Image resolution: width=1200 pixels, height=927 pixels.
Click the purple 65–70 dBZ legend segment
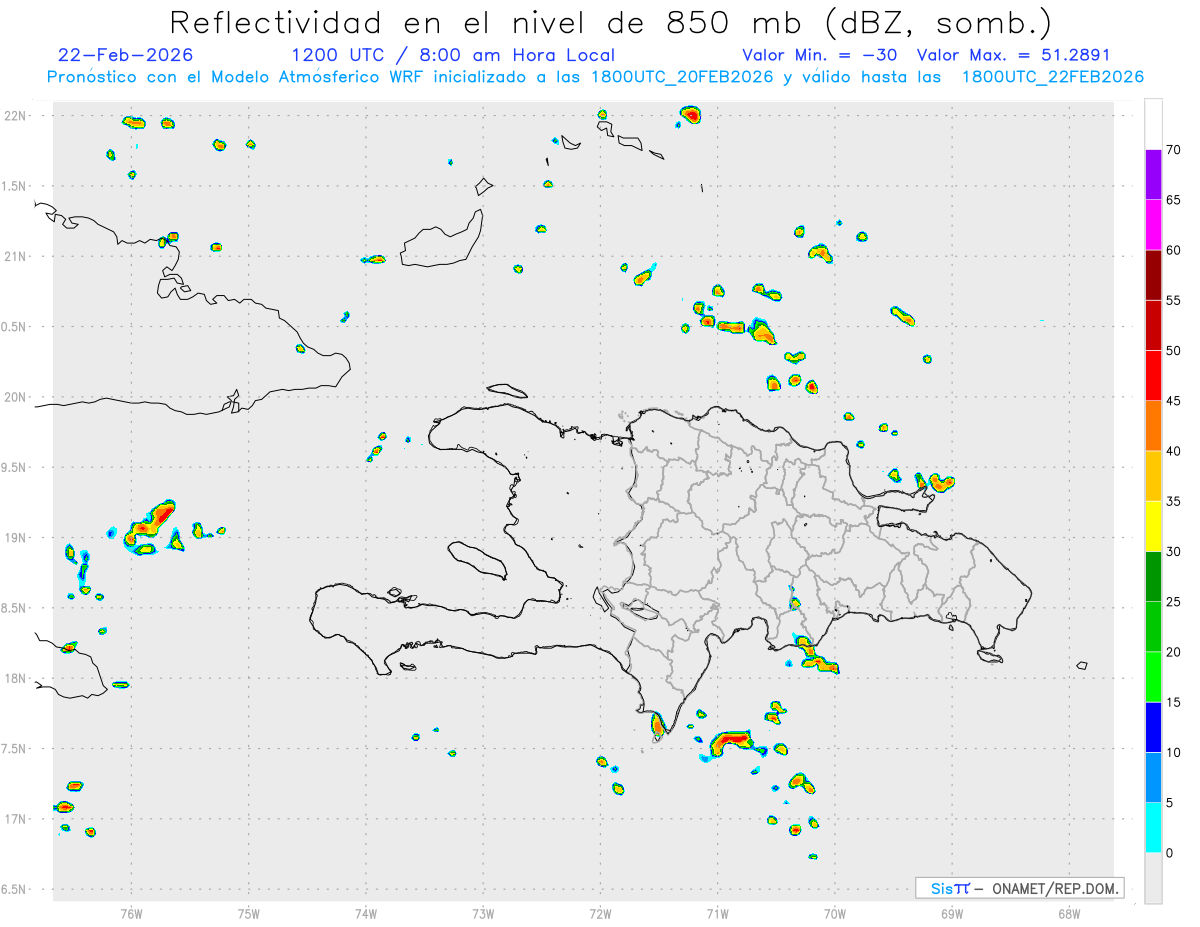tap(1153, 174)
